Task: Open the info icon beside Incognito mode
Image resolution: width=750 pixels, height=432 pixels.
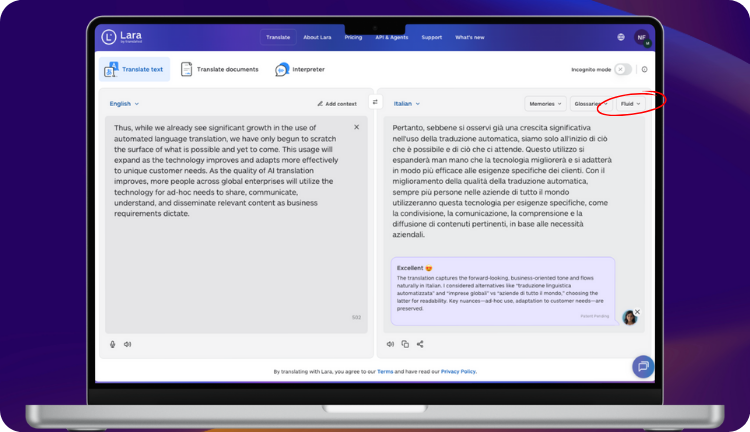Action: pyautogui.click(x=644, y=69)
